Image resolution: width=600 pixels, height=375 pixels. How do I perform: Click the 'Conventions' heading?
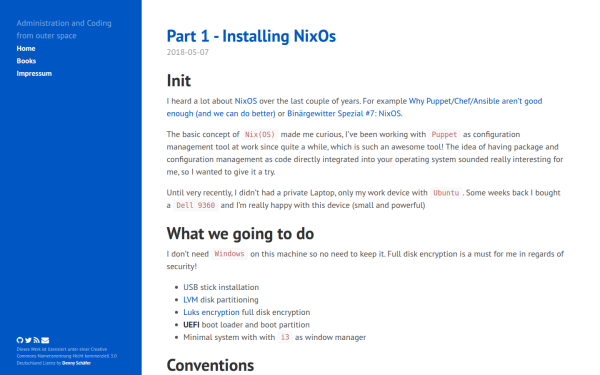210,365
